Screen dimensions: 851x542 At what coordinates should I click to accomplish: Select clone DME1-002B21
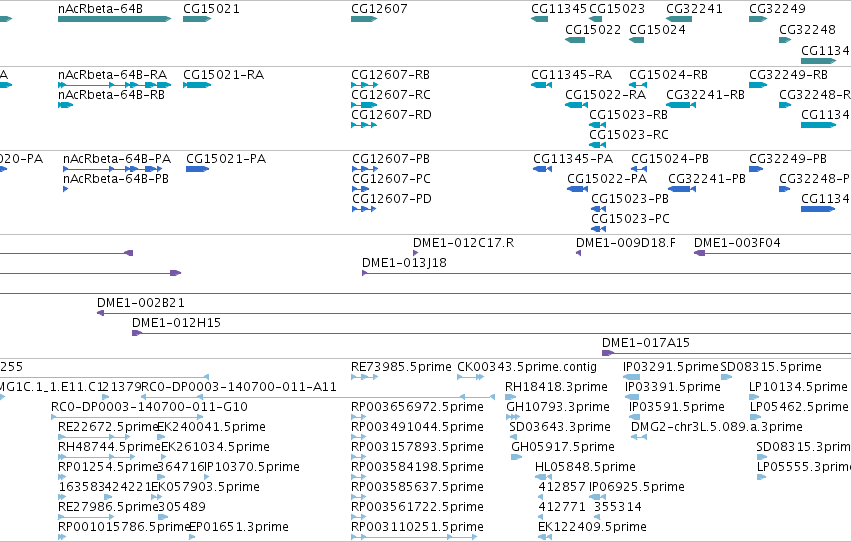coord(474,313)
